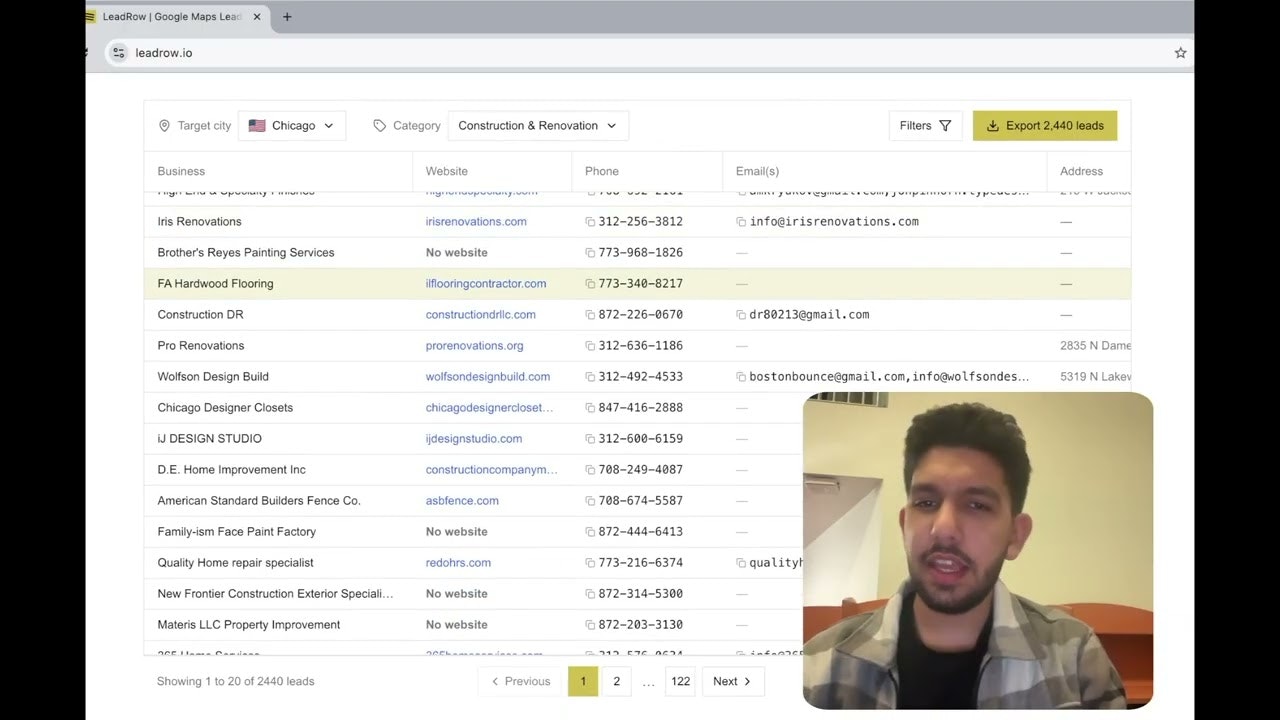Open ilflooringcontractor.com website link
Image resolution: width=1280 pixels, height=720 pixels.
pos(486,284)
